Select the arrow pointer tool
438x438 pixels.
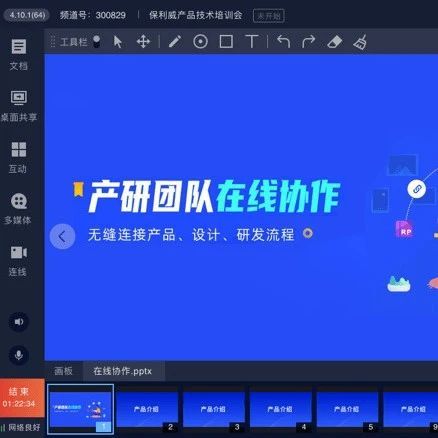point(118,42)
